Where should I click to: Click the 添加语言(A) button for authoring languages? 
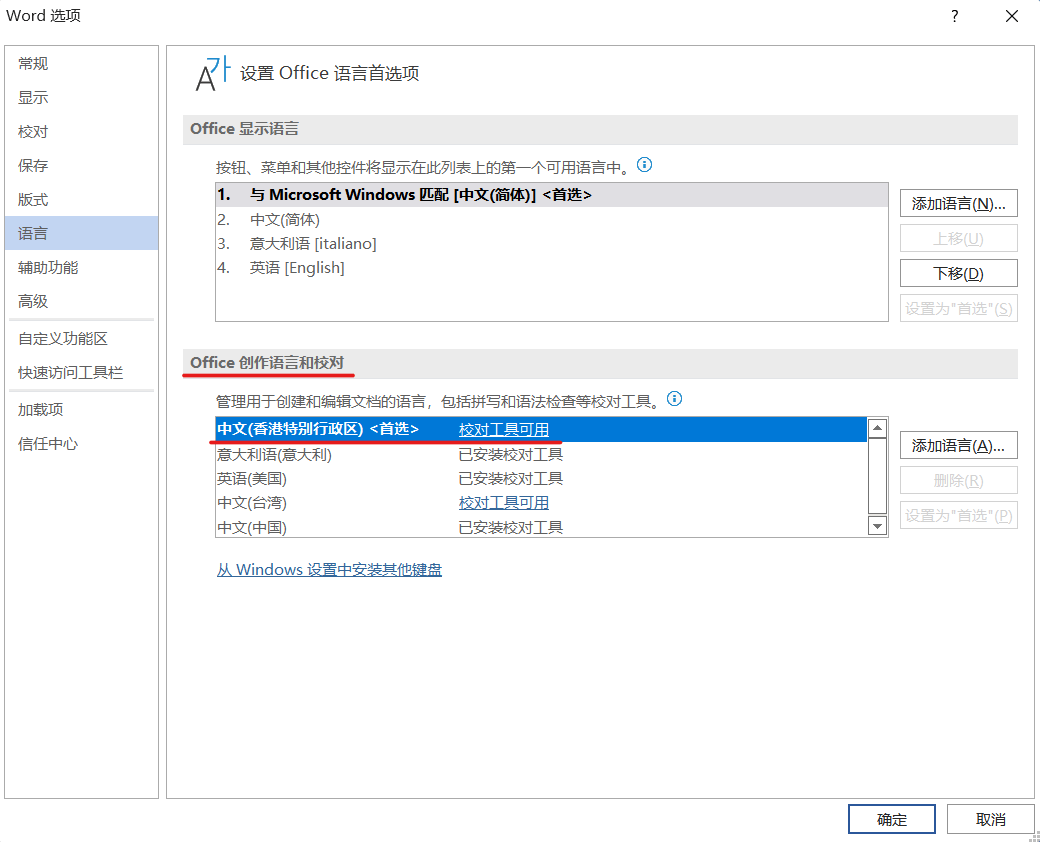958,445
